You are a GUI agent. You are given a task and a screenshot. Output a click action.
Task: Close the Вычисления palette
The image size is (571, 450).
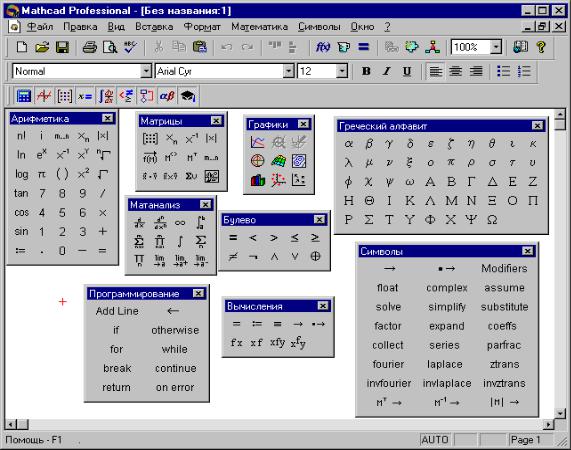[x=323, y=306]
